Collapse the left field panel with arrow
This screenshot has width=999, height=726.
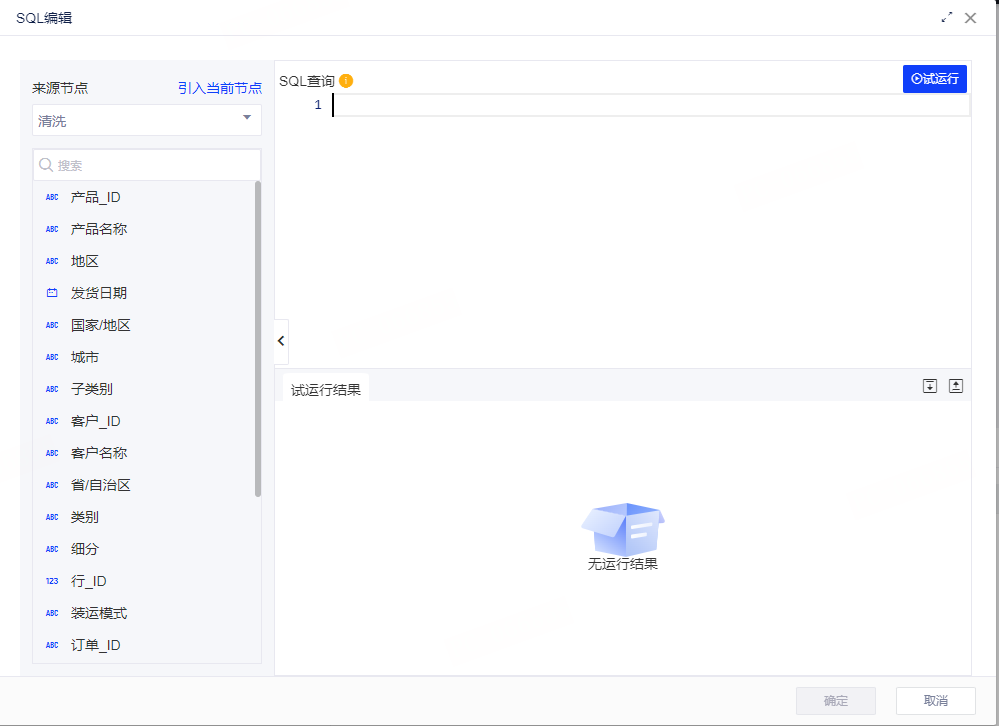tap(281, 341)
